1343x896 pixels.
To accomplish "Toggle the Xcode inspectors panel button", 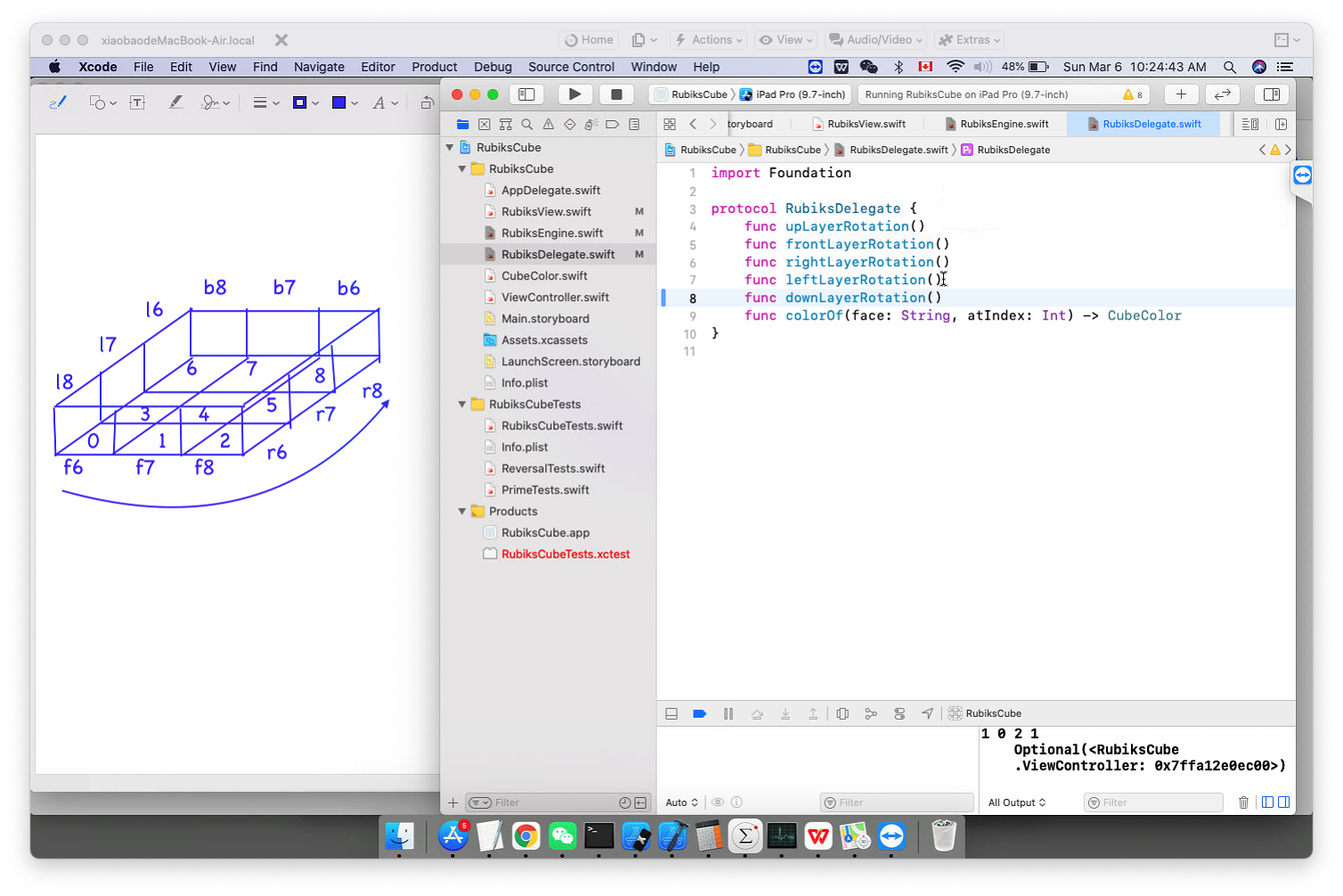I will [x=1272, y=94].
